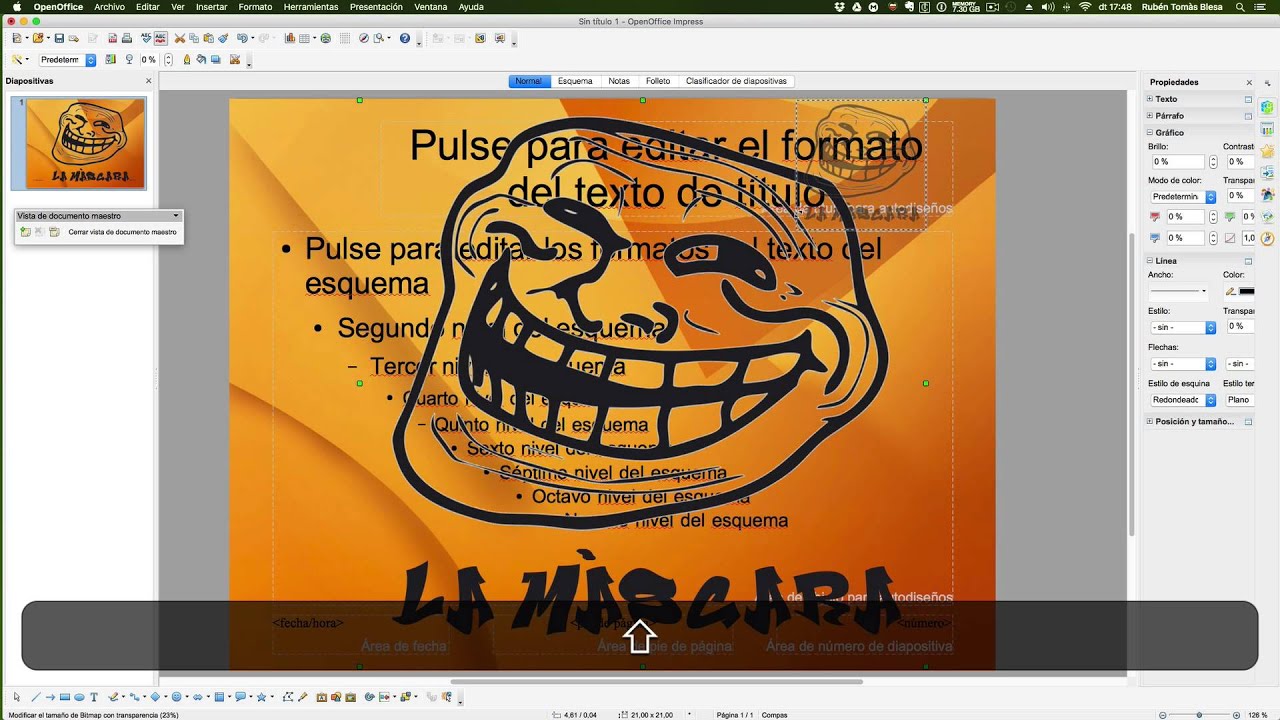Open the Estilo de esquina dropdown
The image size is (1280, 720).
[1182, 400]
